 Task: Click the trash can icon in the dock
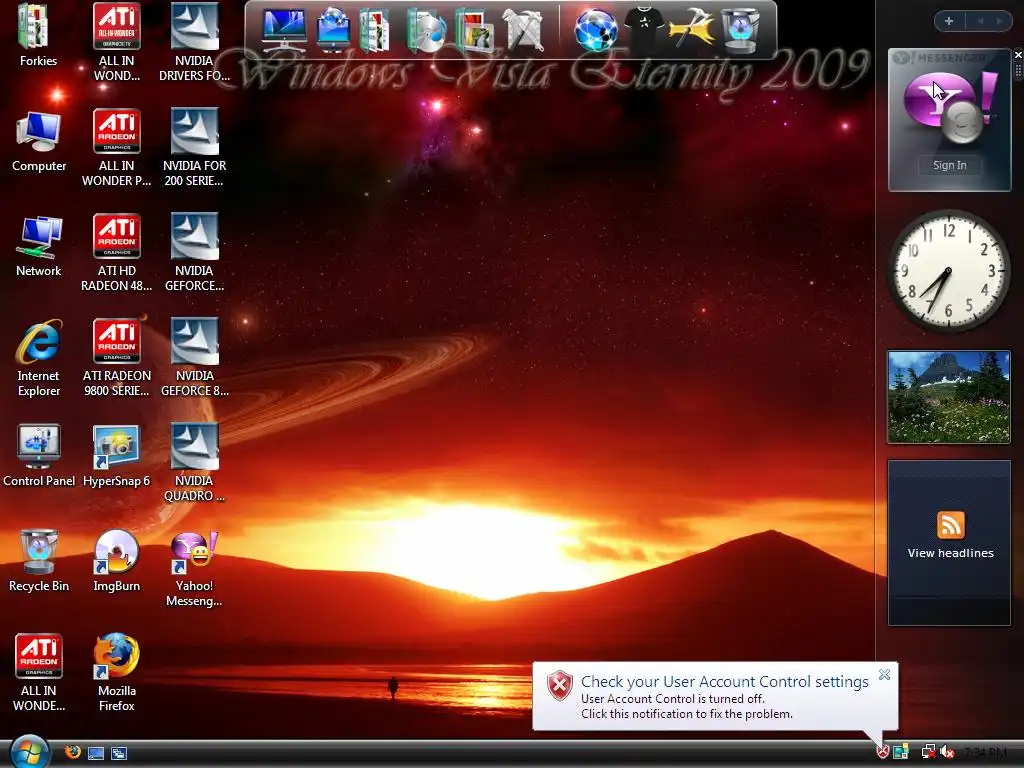click(x=741, y=30)
